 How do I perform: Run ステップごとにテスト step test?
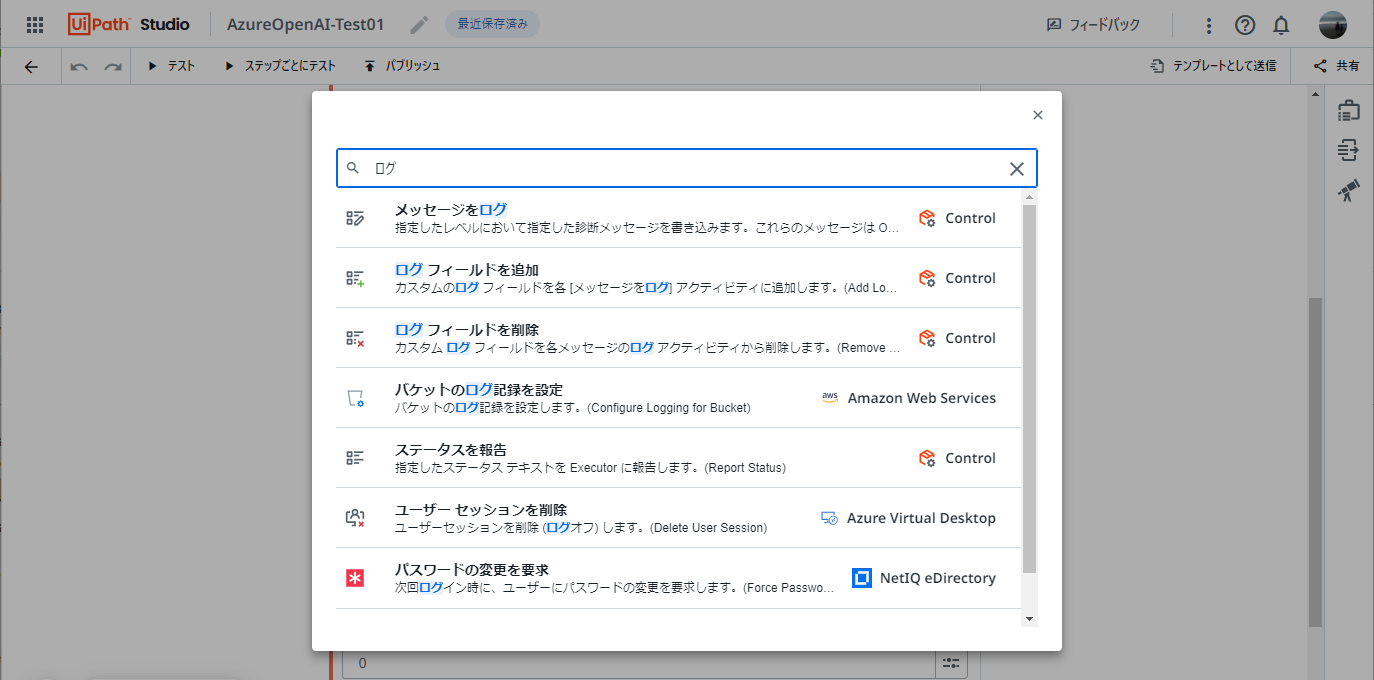tap(279, 66)
